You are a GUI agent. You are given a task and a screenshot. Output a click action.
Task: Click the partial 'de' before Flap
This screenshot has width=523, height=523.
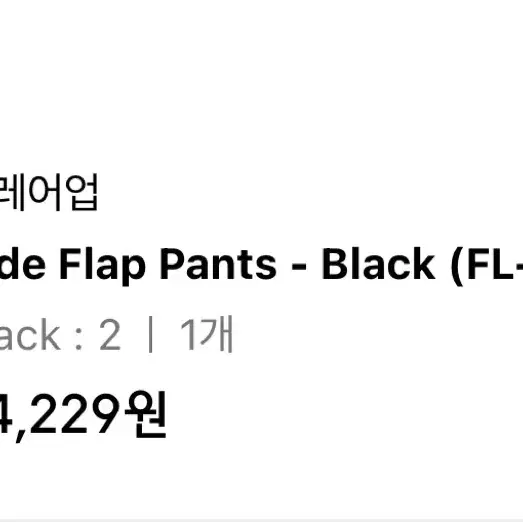(23, 264)
